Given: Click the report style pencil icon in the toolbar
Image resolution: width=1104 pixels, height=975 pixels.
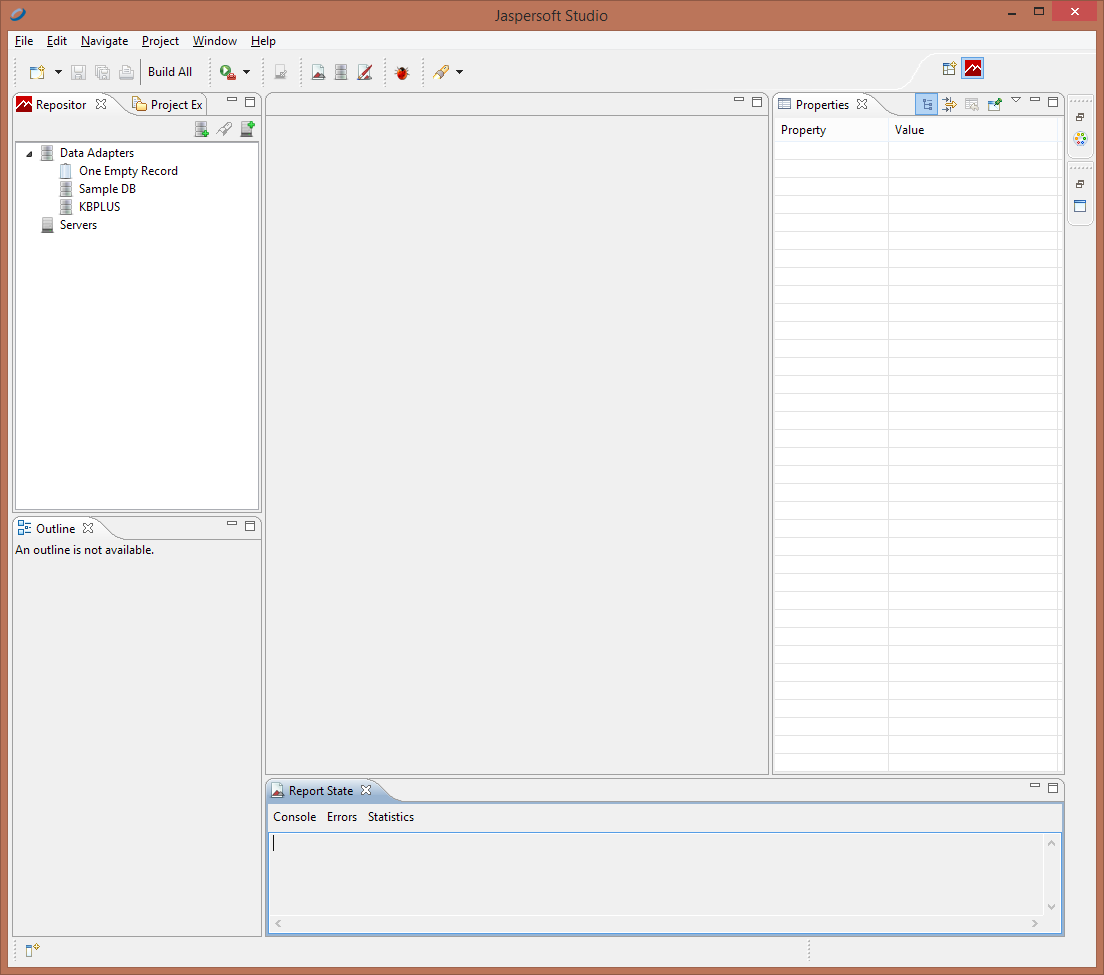Looking at the screenshot, I should [x=364, y=72].
